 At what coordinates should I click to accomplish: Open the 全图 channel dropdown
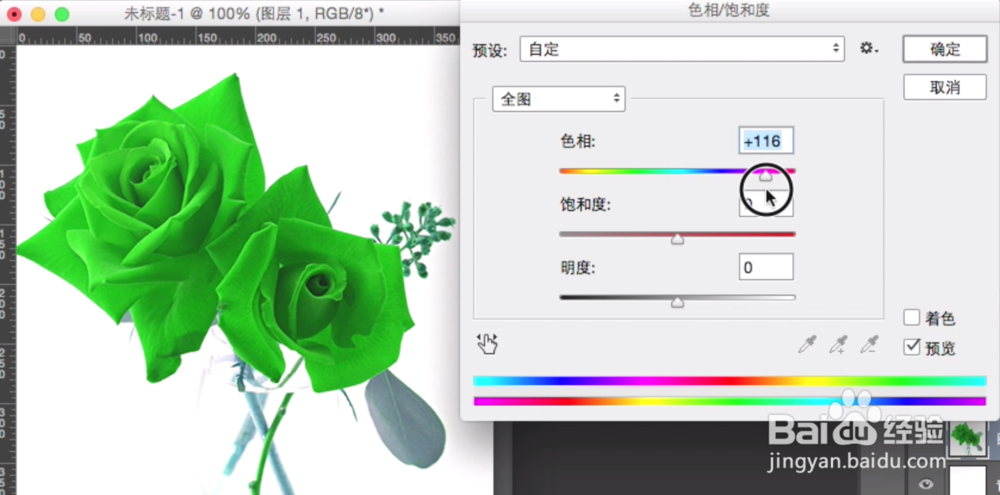pos(559,99)
